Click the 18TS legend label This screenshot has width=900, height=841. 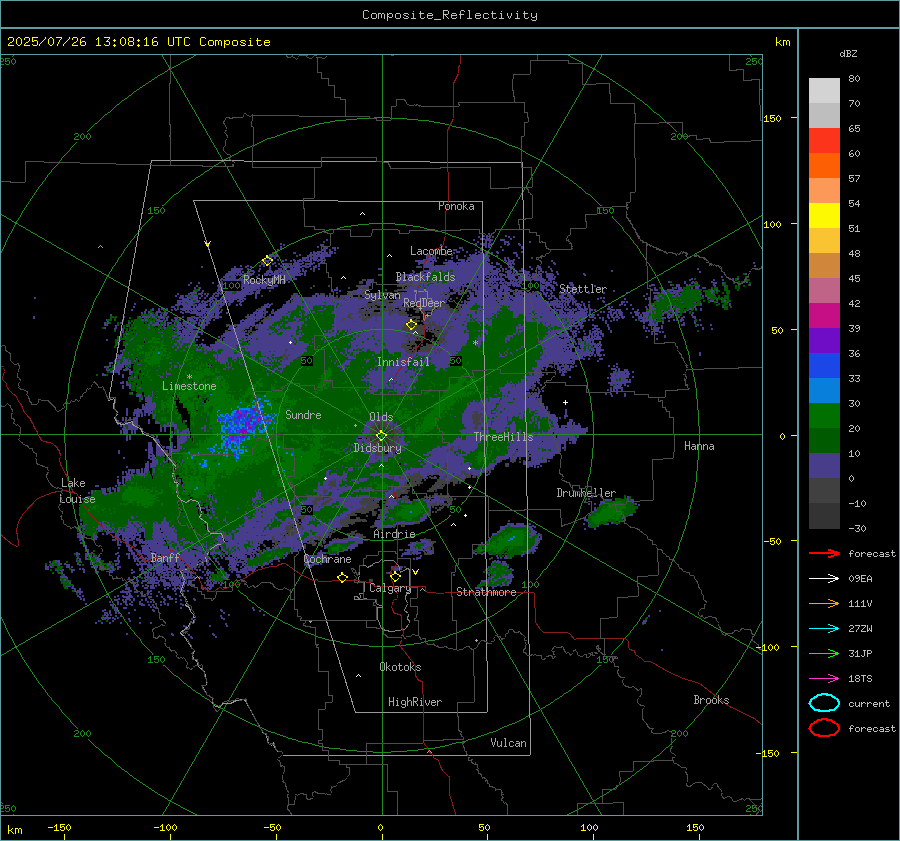coord(860,679)
